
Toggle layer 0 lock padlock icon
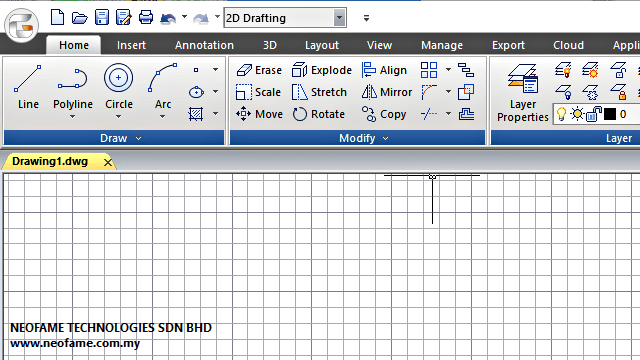tap(594, 114)
